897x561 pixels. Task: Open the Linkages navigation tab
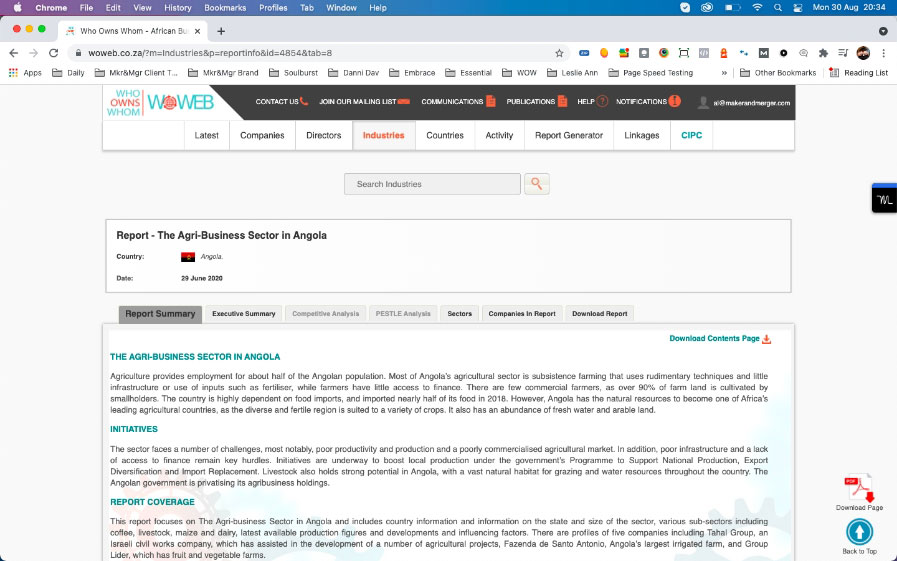(641, 136)
